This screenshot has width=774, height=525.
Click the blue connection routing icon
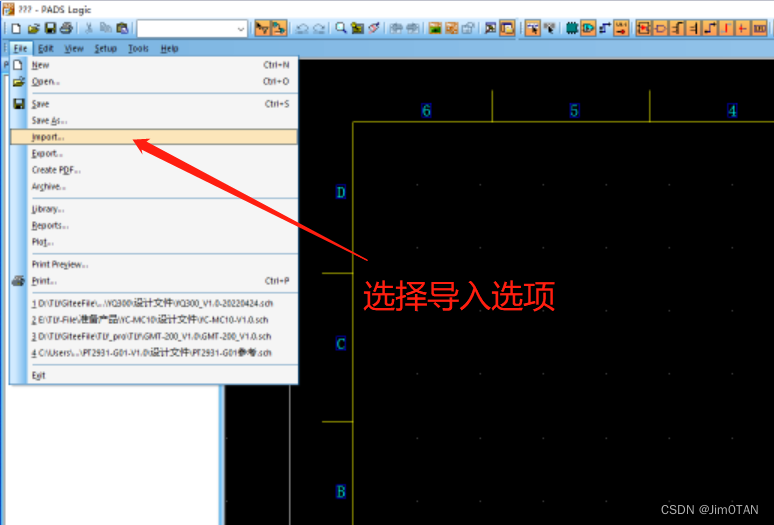(x=605, y=29)
